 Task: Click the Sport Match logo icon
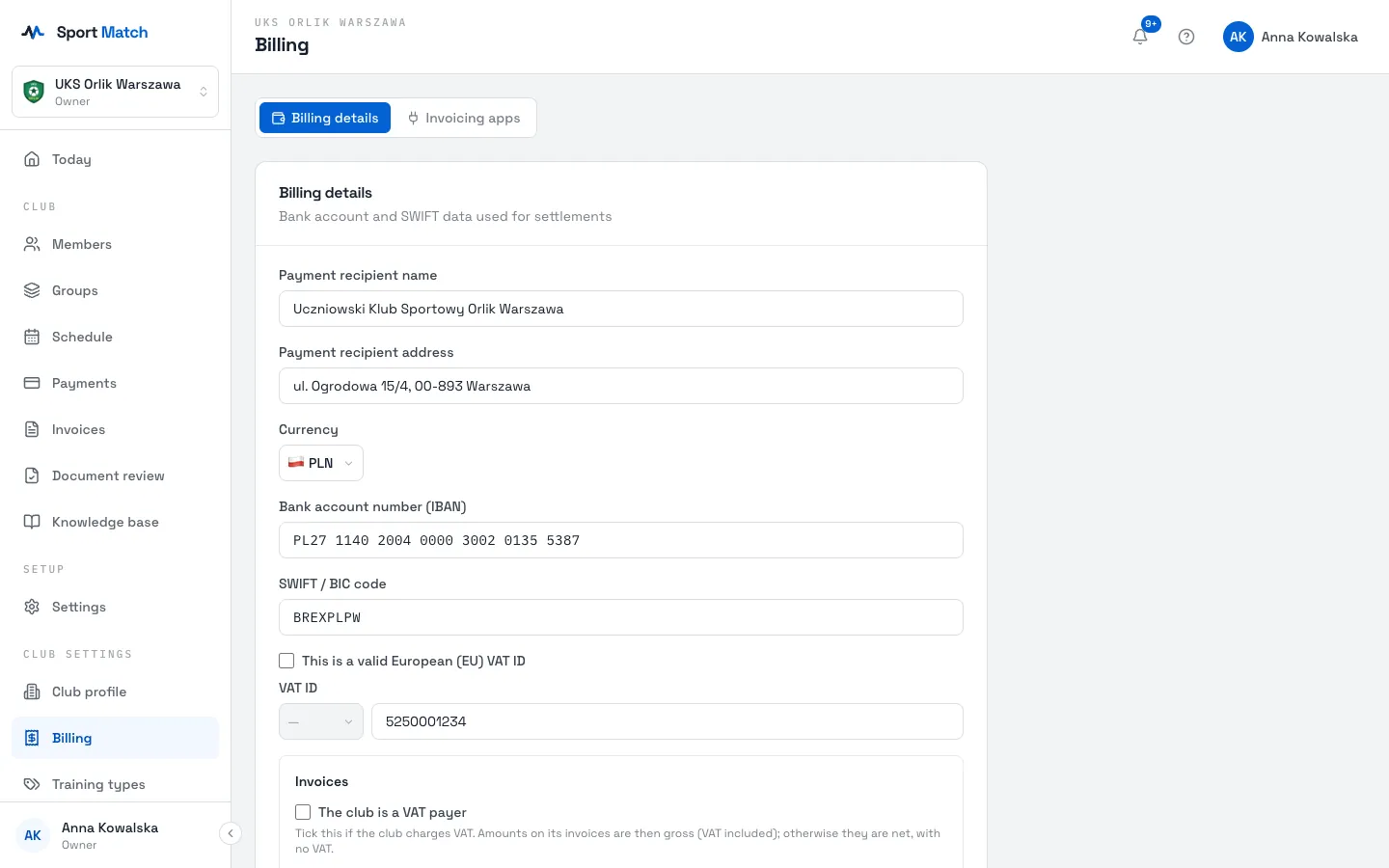33,32
